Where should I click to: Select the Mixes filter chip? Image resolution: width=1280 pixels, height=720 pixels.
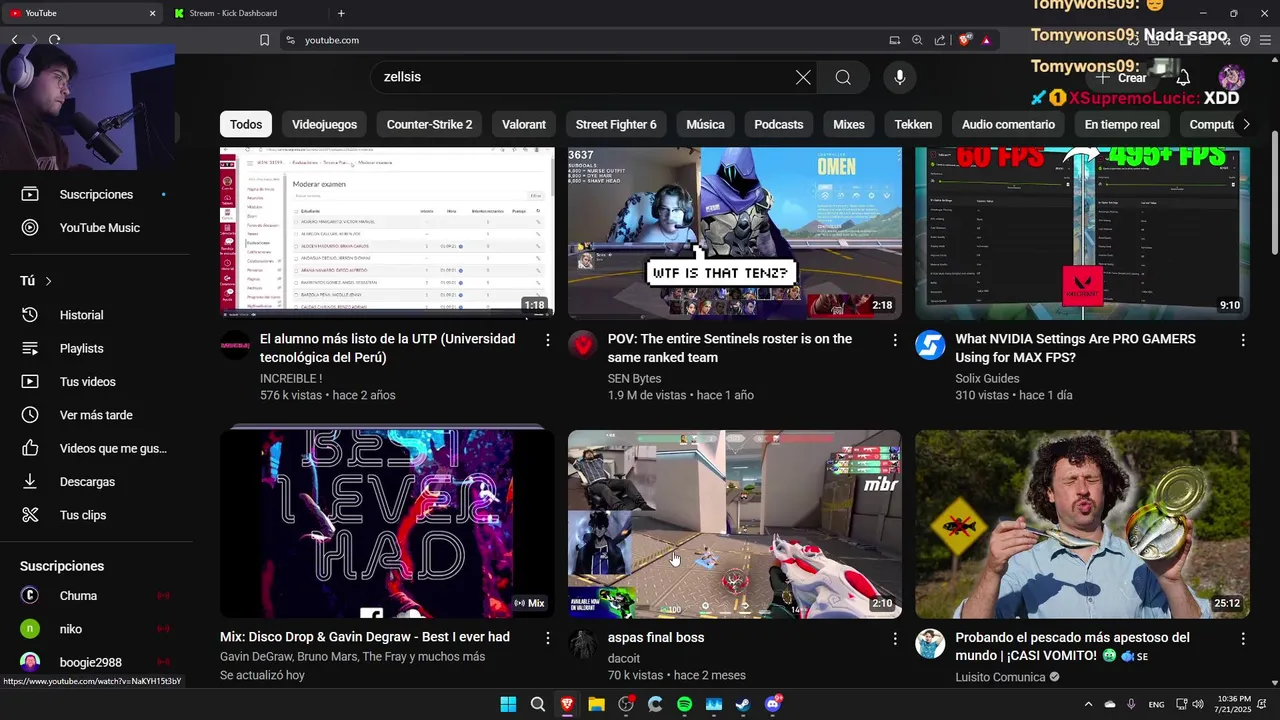pos(849,124)
